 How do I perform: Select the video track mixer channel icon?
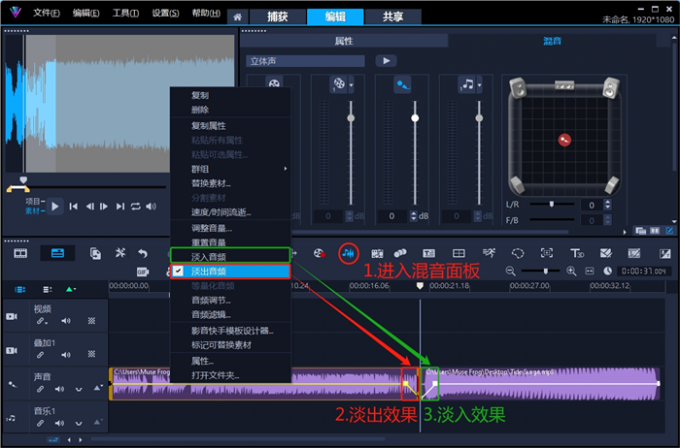click(274, 83)
